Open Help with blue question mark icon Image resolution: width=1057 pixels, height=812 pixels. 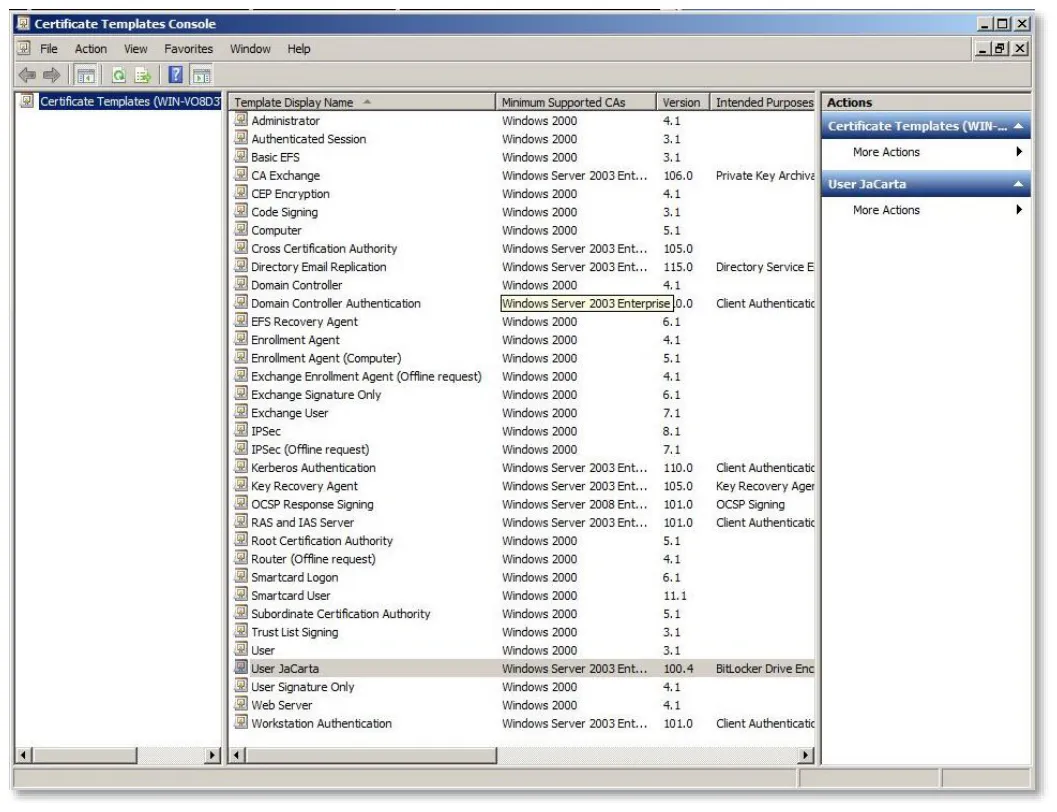click(176, 75)
